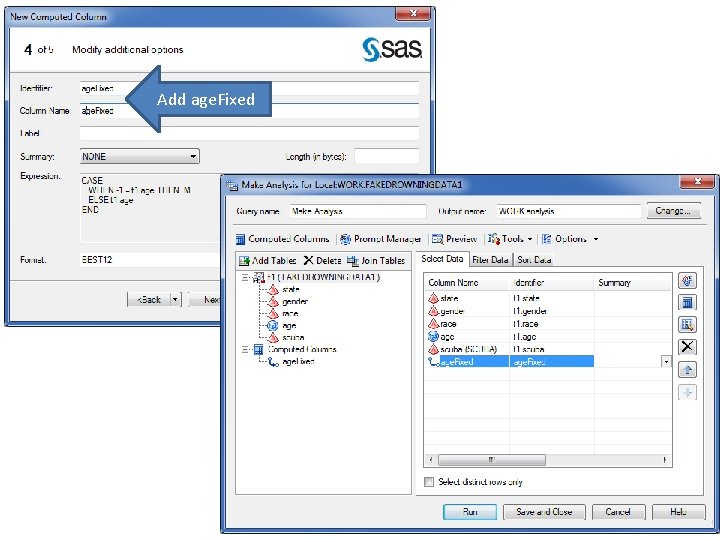Click the black X remove column icon
Screen dimensions: 720x540
coord(687,347)
